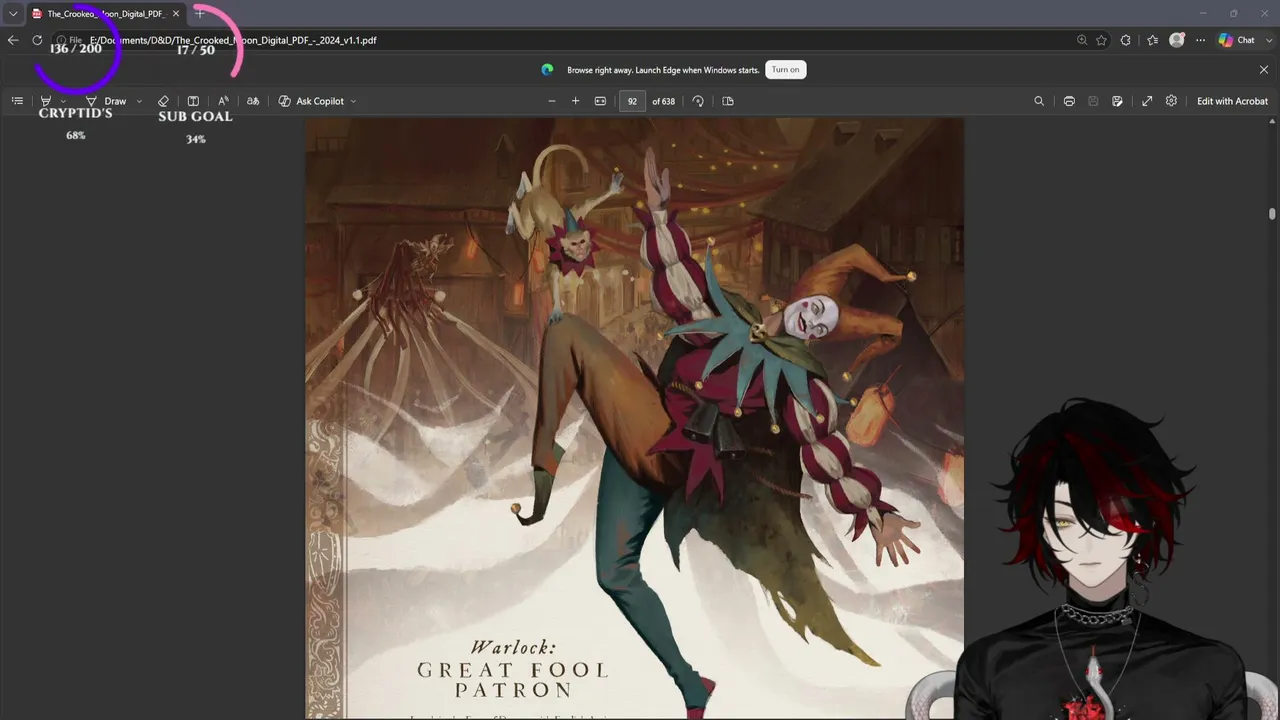
Task: Add this page to favorites star
Action: click(1101, 40)
